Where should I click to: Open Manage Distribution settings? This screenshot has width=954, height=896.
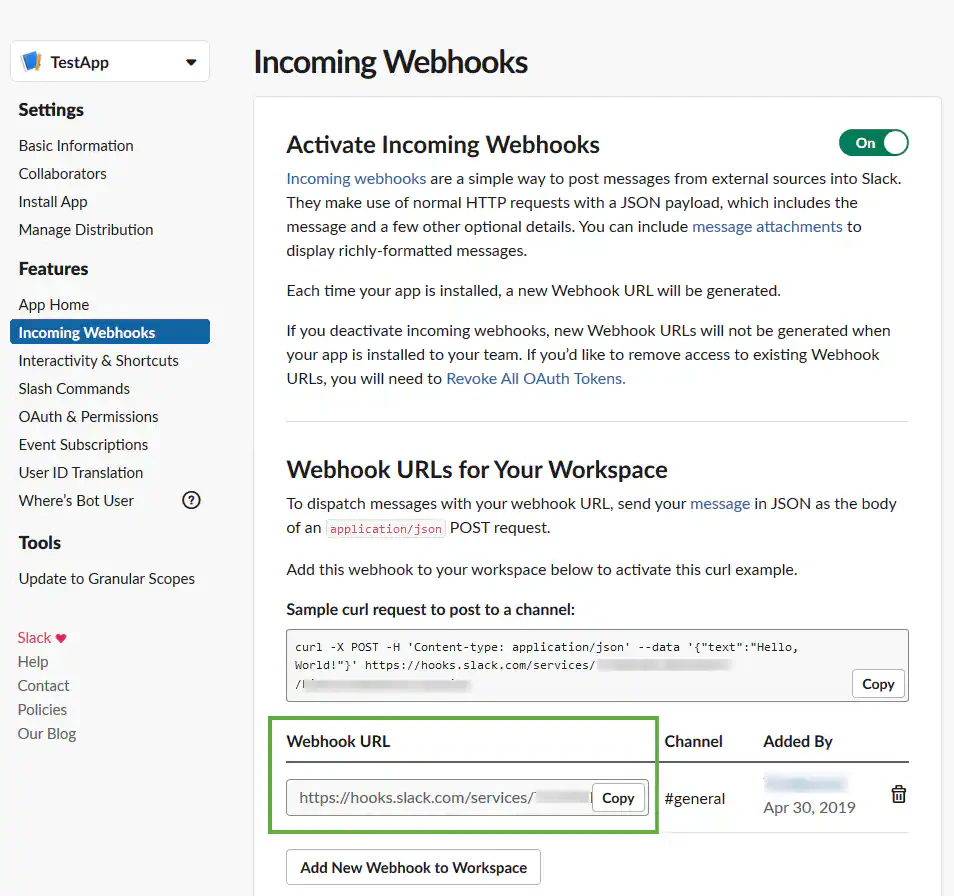(86, 230)
